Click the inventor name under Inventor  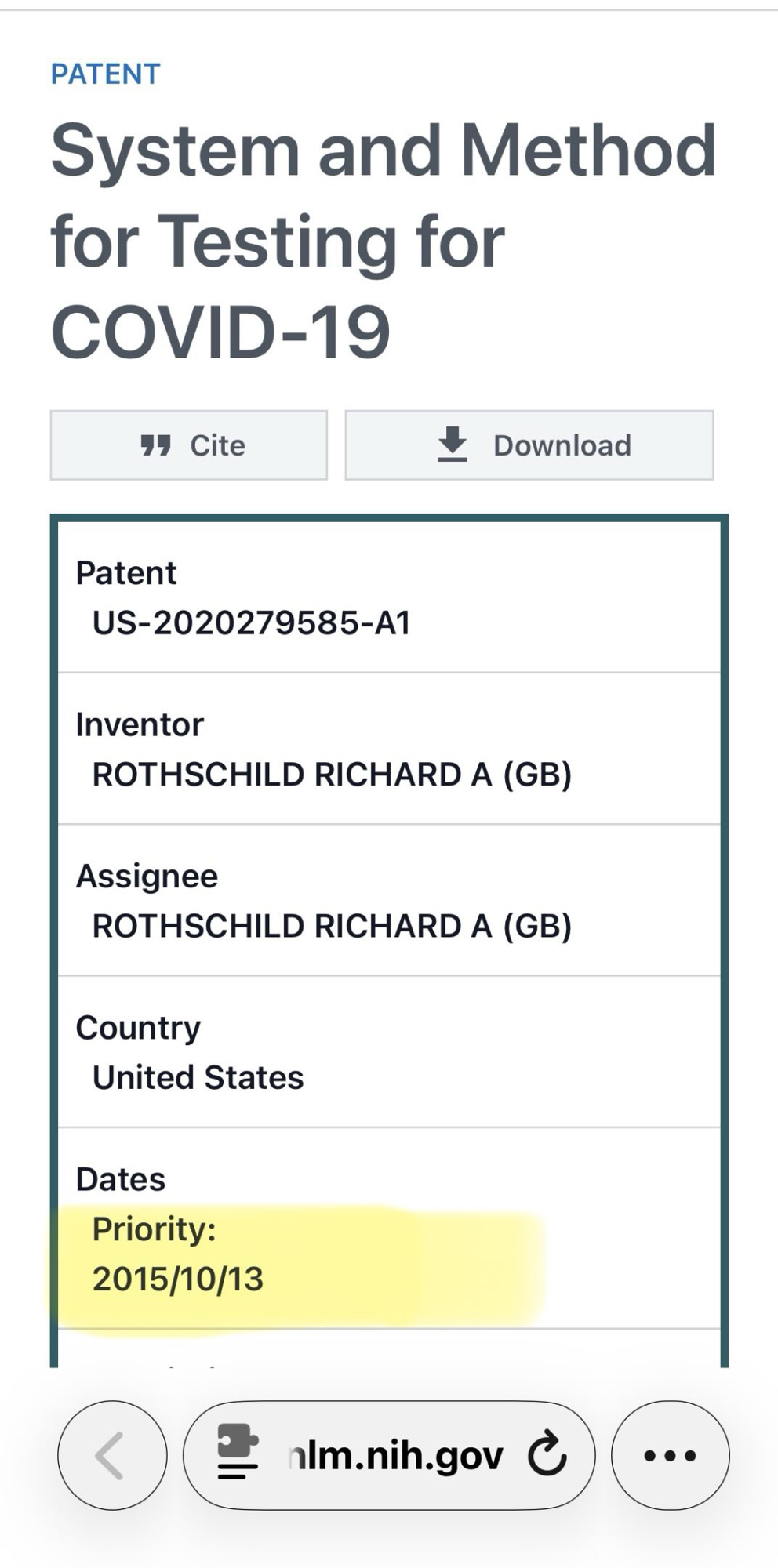click(x=332, y=775)
